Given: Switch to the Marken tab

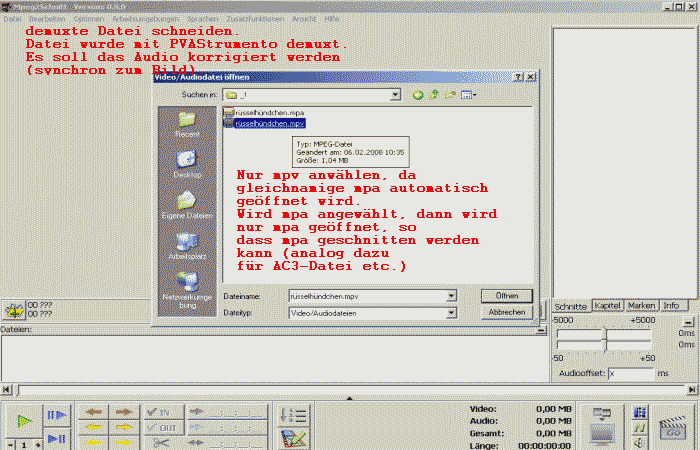Looking at the screenshot, I should (641, 305).
